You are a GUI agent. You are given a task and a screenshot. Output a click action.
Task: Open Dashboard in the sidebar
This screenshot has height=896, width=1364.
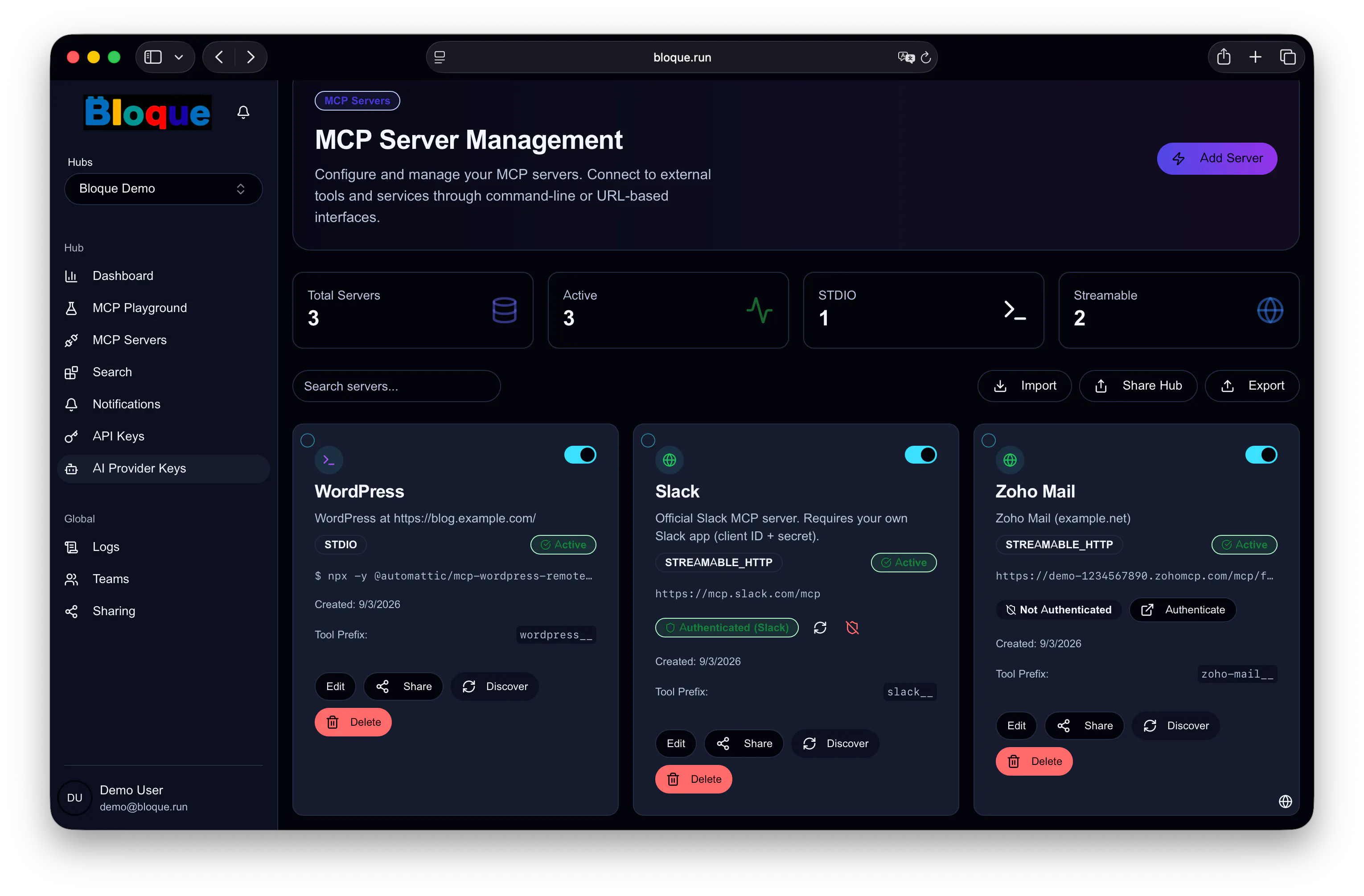click(x=163, y=276)
